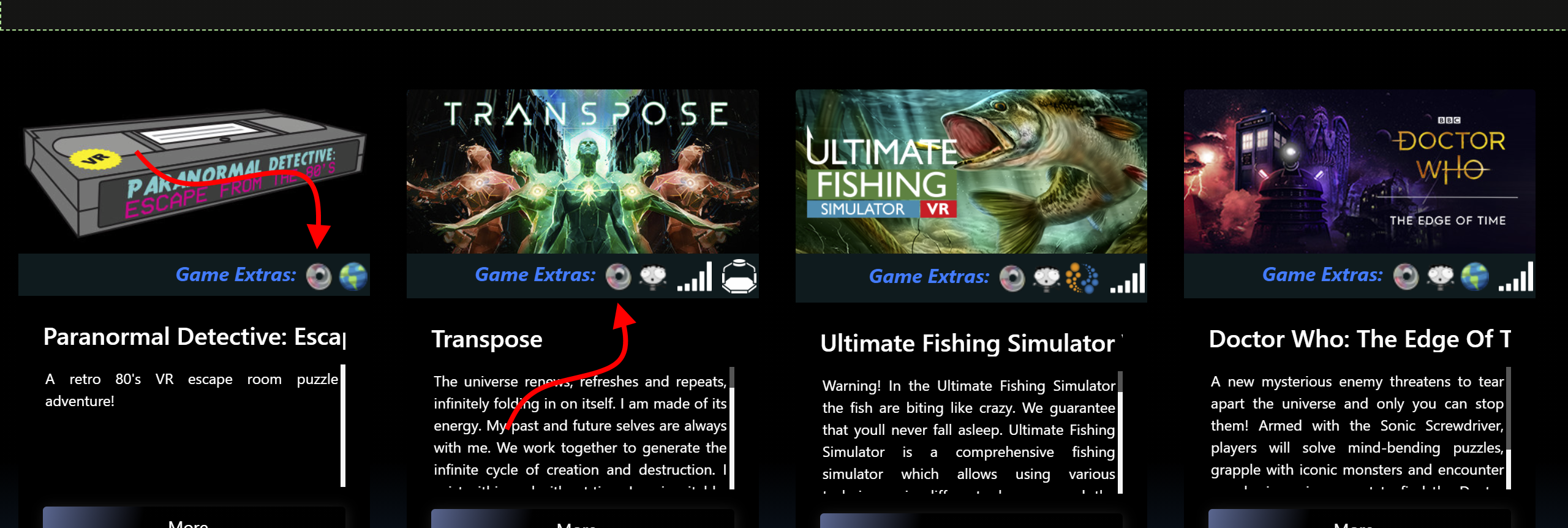Open the Doctor Who Edge of Time cover

pyautogui.click(x=1360, y=172)
